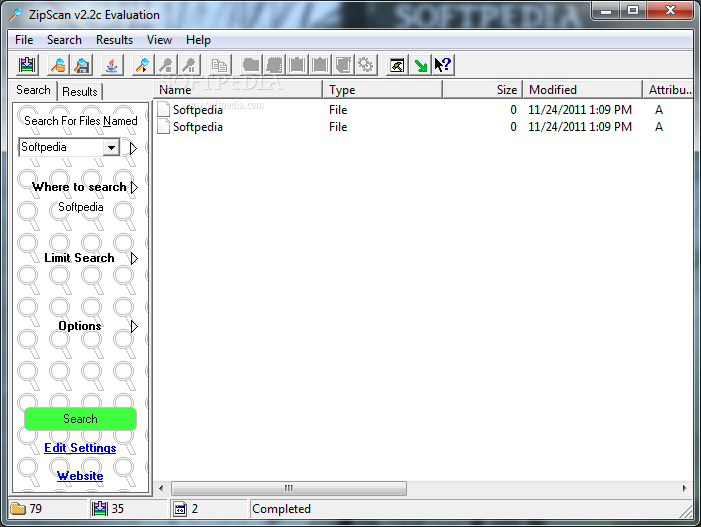Expand the Where to search section
This screenshot has width=701, height=527.
click(x=134, y=187)
